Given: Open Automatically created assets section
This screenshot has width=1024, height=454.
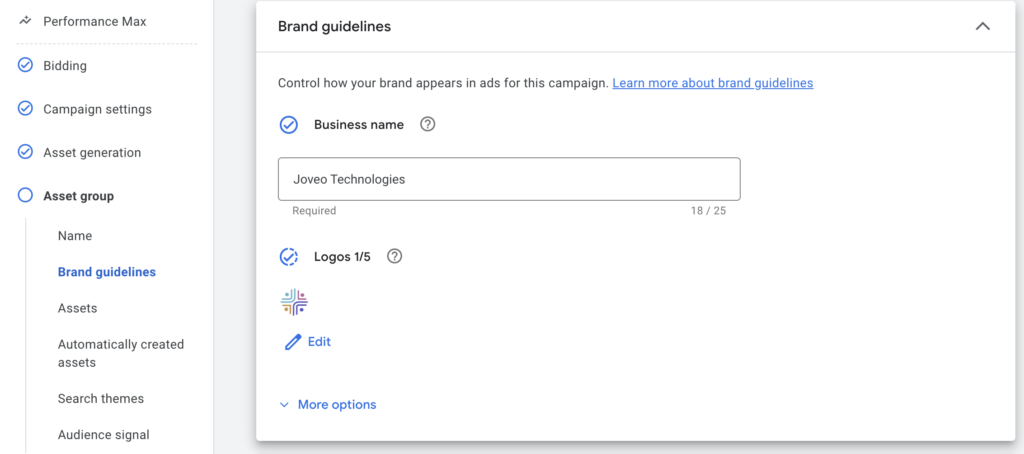Looking at the screenshot, I should pos(120,353).
